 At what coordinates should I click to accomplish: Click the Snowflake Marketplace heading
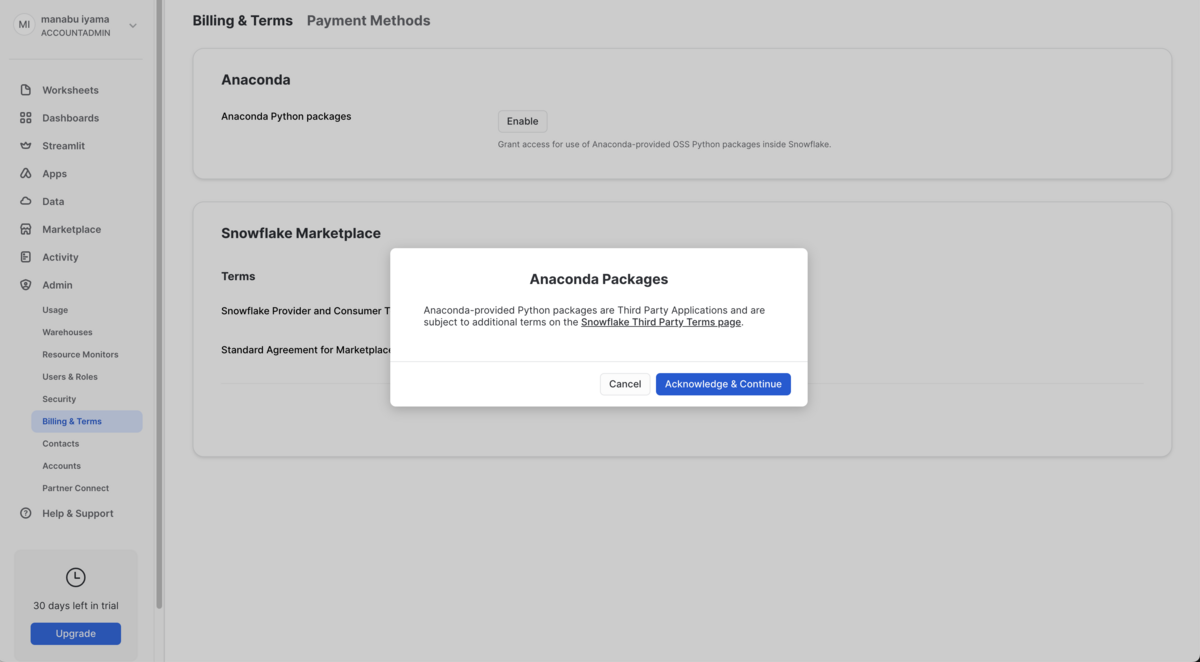click(301, 233)
